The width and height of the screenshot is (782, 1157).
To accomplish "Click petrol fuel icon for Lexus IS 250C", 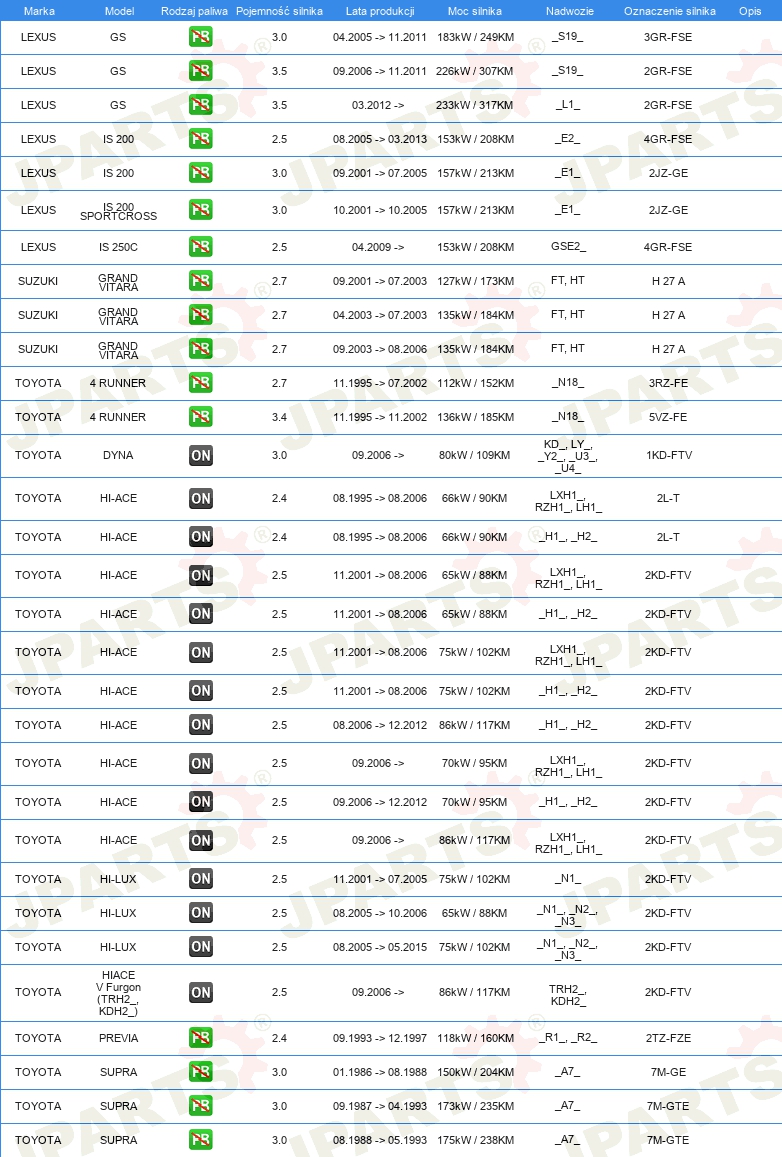I will [x=201, y=247].
